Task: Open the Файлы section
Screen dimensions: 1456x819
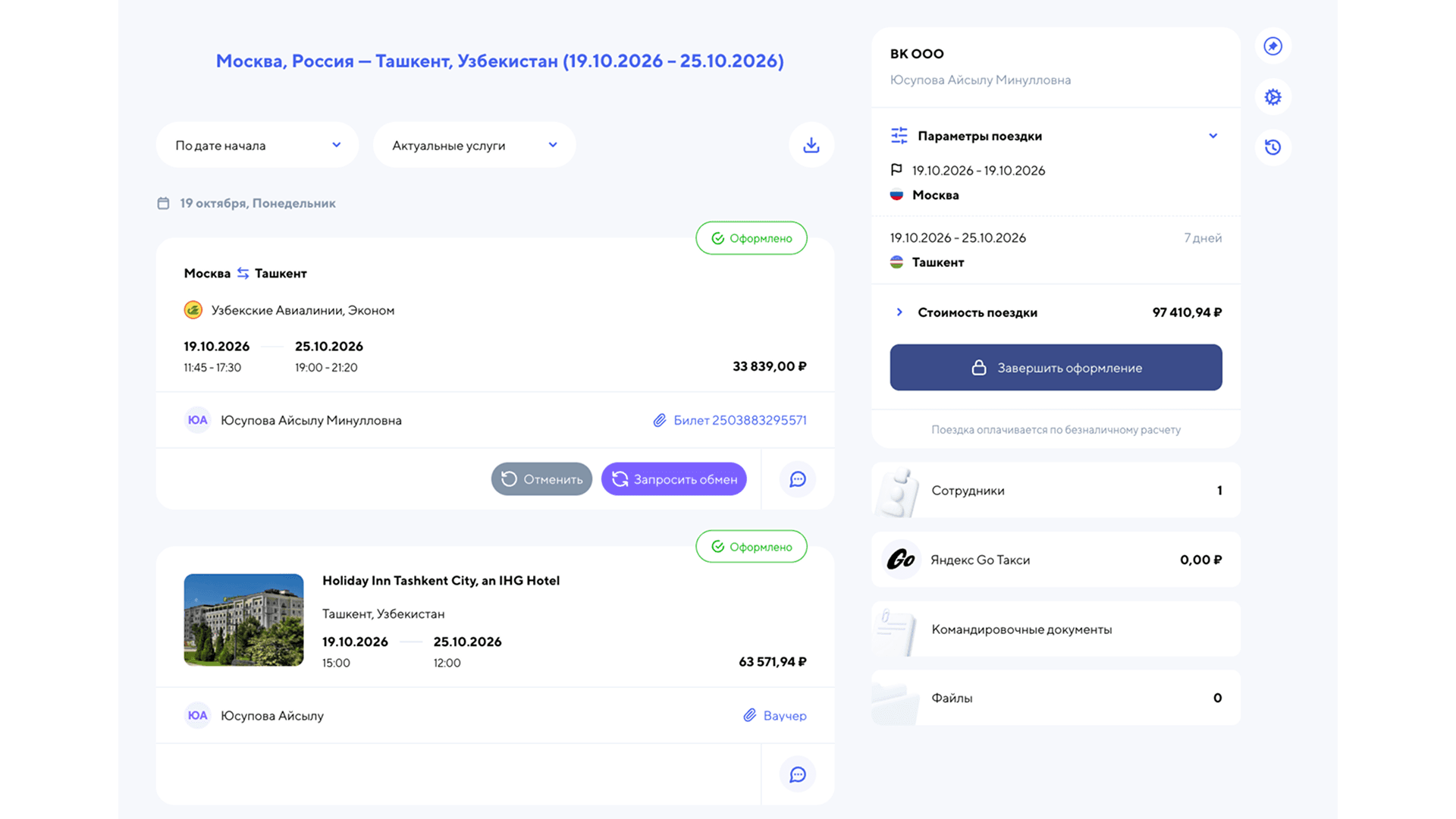Action: pos(1056,698)
